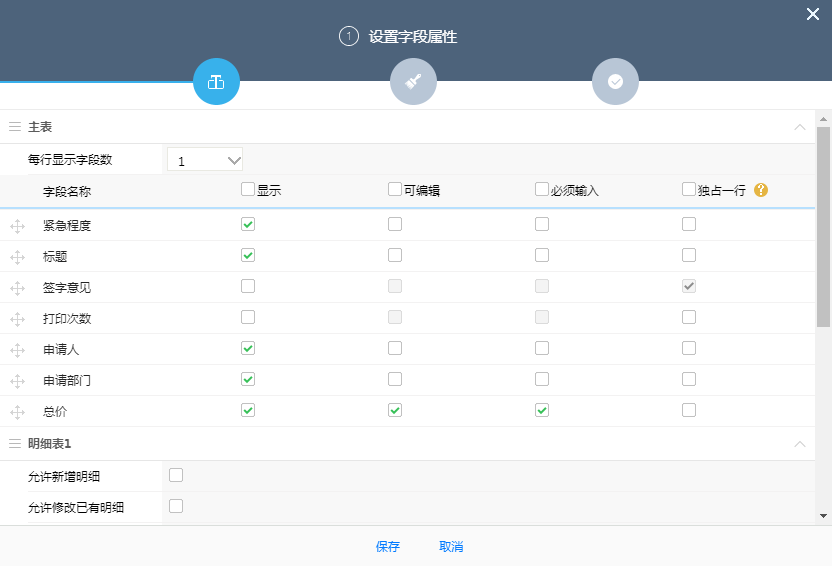
Task: Disable 必须输入 for the 总价 field
Action: point(542,410)
